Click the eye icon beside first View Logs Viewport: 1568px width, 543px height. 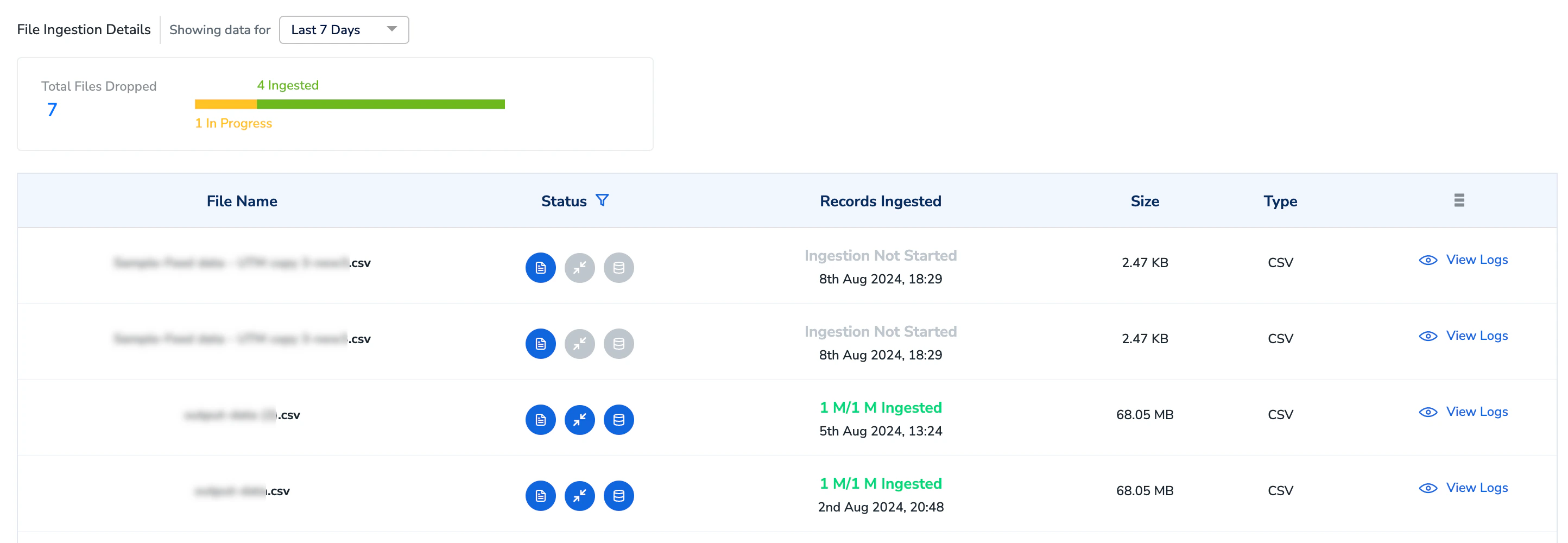point(1428,260)
